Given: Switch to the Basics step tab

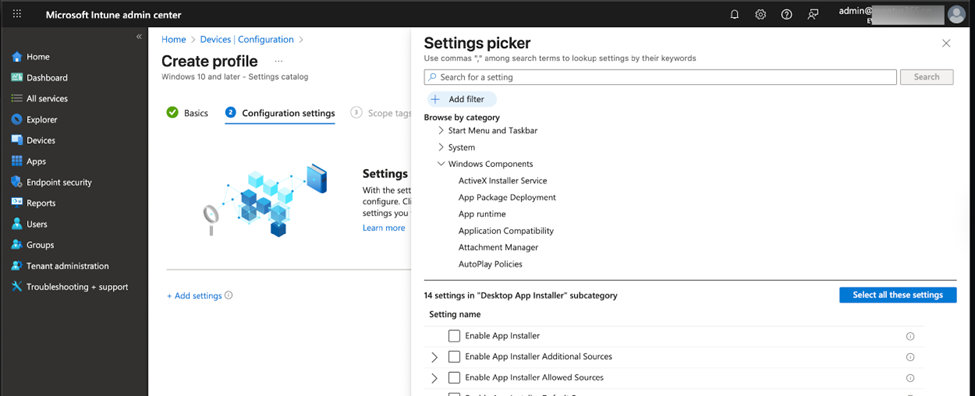Looking at the screenshot, I should coord(188,113).
